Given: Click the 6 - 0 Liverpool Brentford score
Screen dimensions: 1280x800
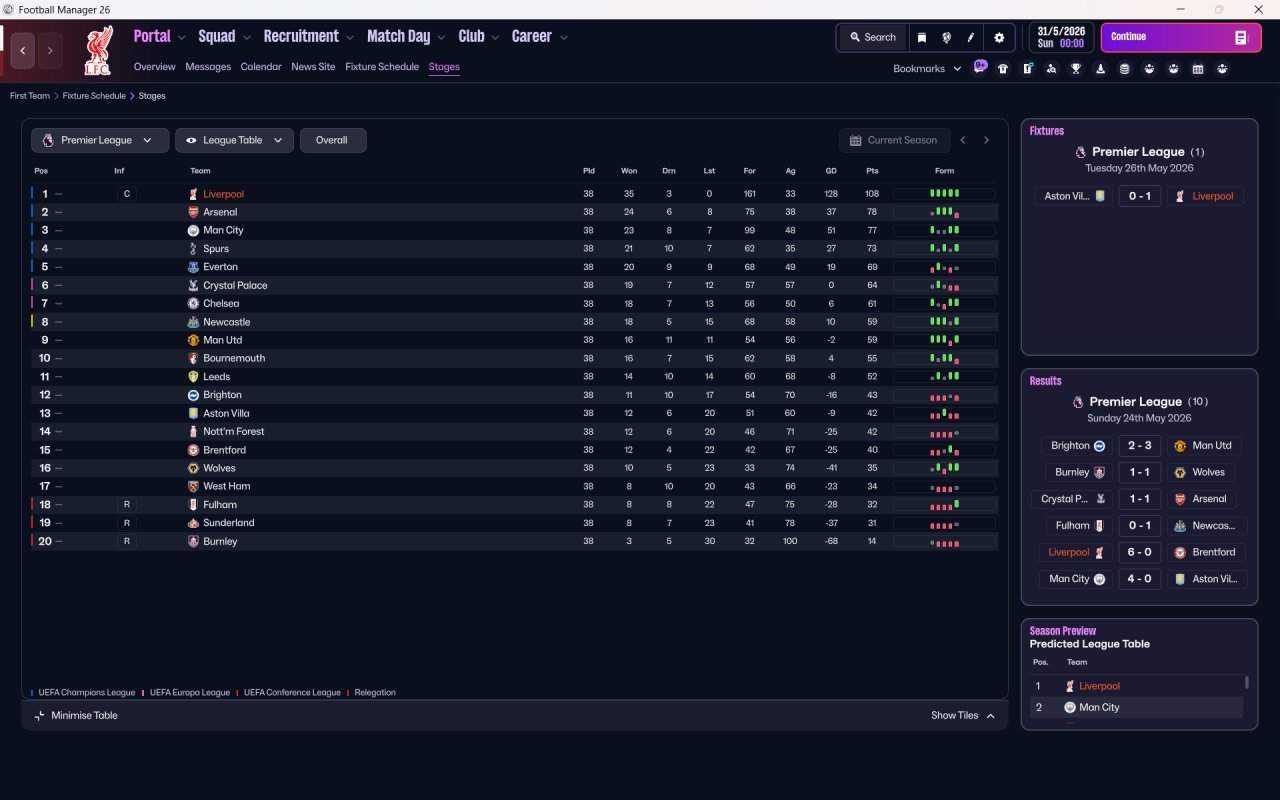Looking at the screenshot, I should [x=1140, y=552].
